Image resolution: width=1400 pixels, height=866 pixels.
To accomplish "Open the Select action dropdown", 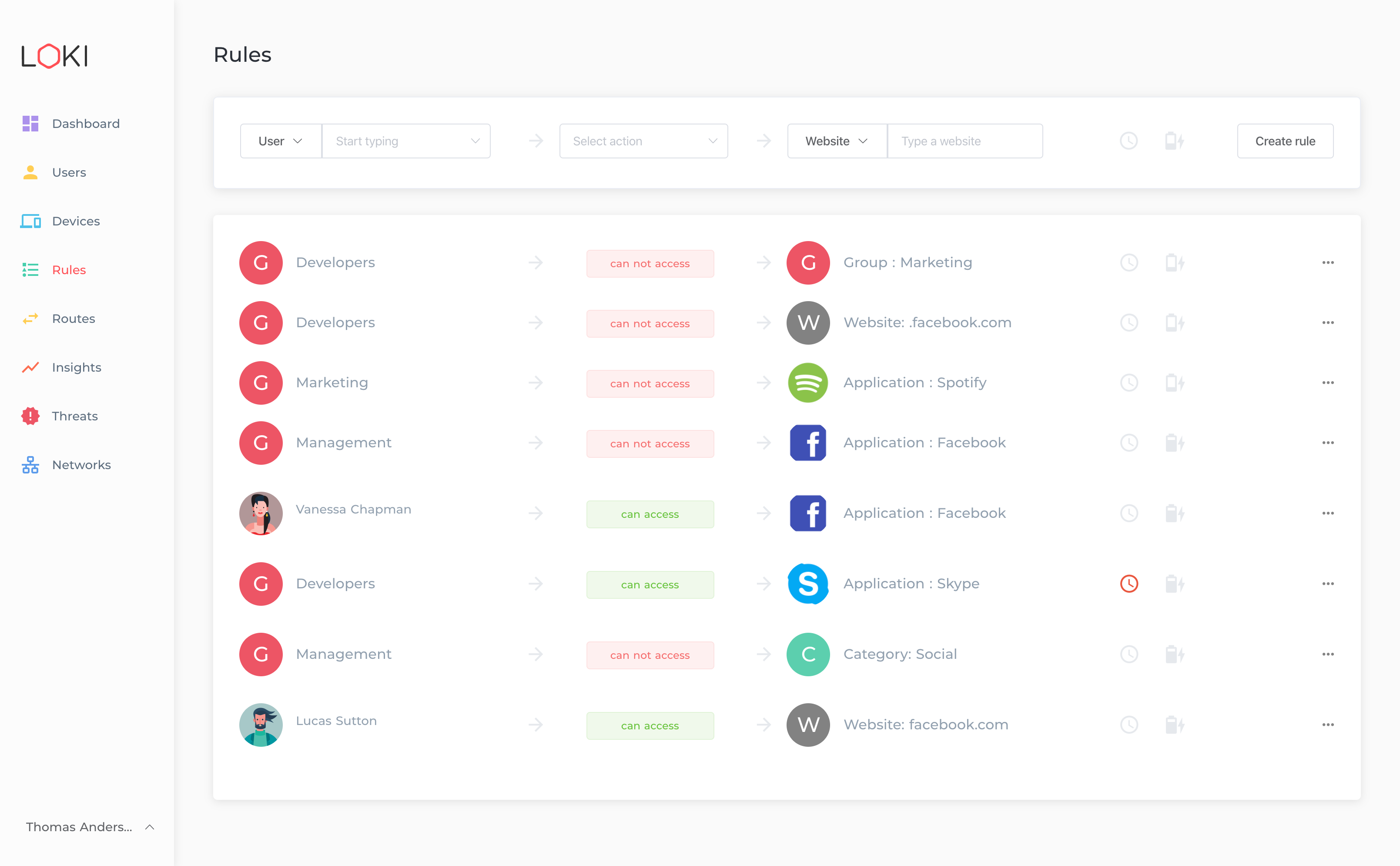I will click(x=643, y=141).
